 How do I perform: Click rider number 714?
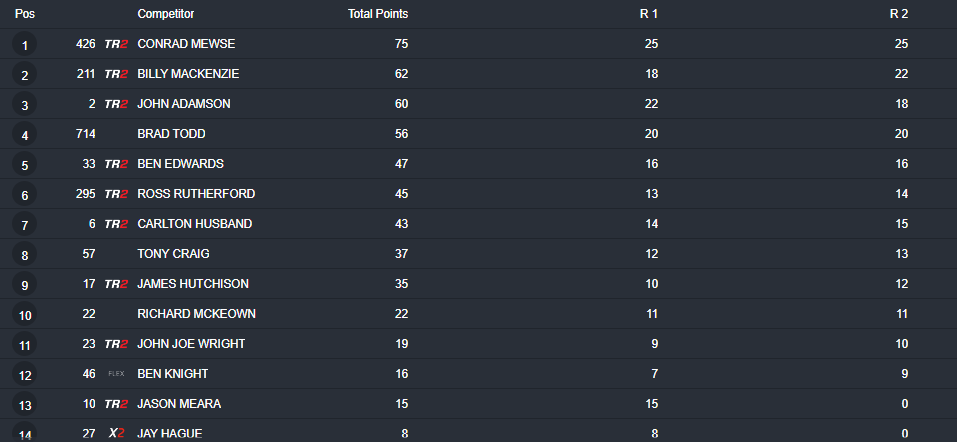click(x=85, y=134)
